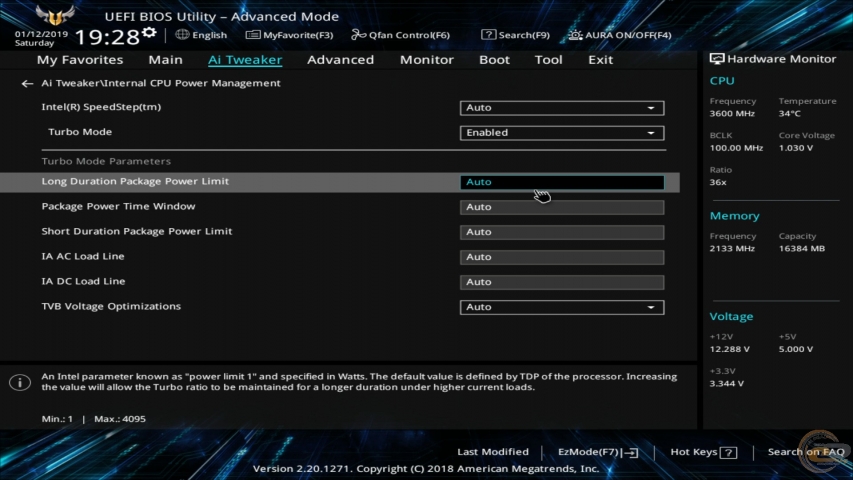Click the Turbo Mode label
The height and width of the screenshot is (480, 853).
[x=80, y=132]
